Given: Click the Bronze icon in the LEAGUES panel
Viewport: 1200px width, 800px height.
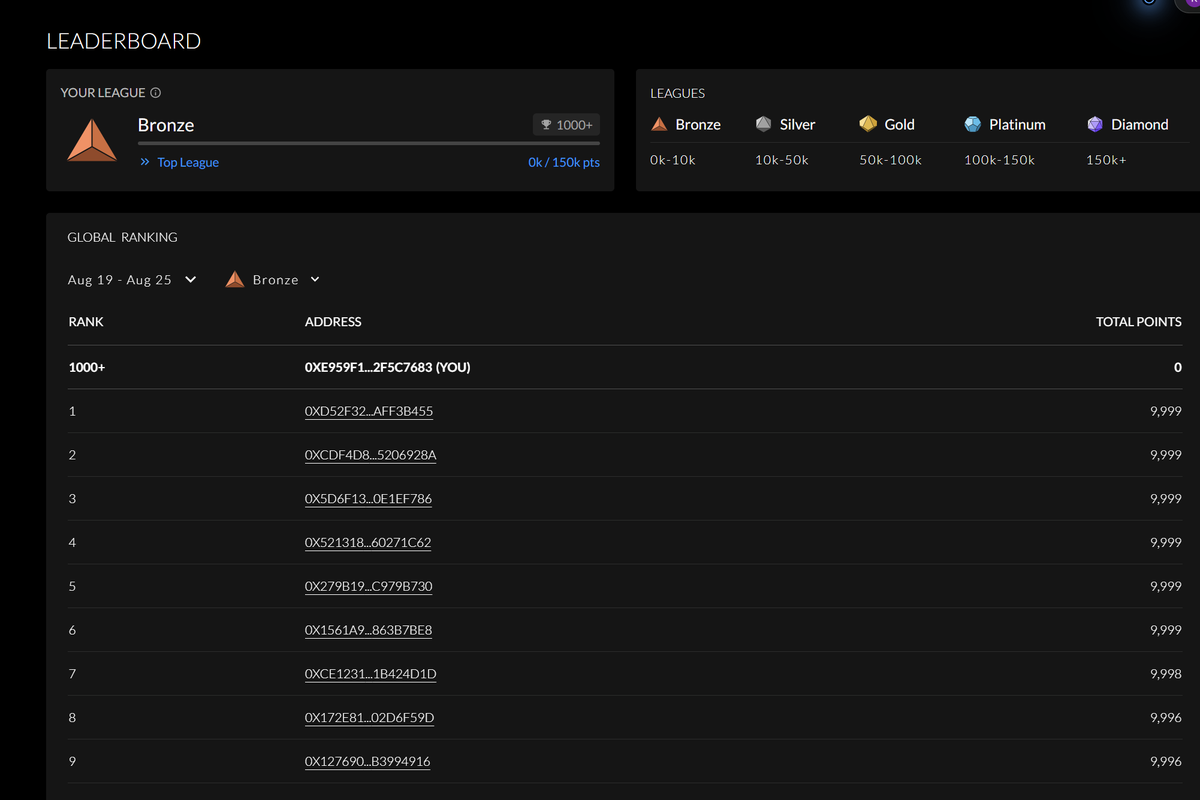Looking at the screenshot, I should pos(659,124).
